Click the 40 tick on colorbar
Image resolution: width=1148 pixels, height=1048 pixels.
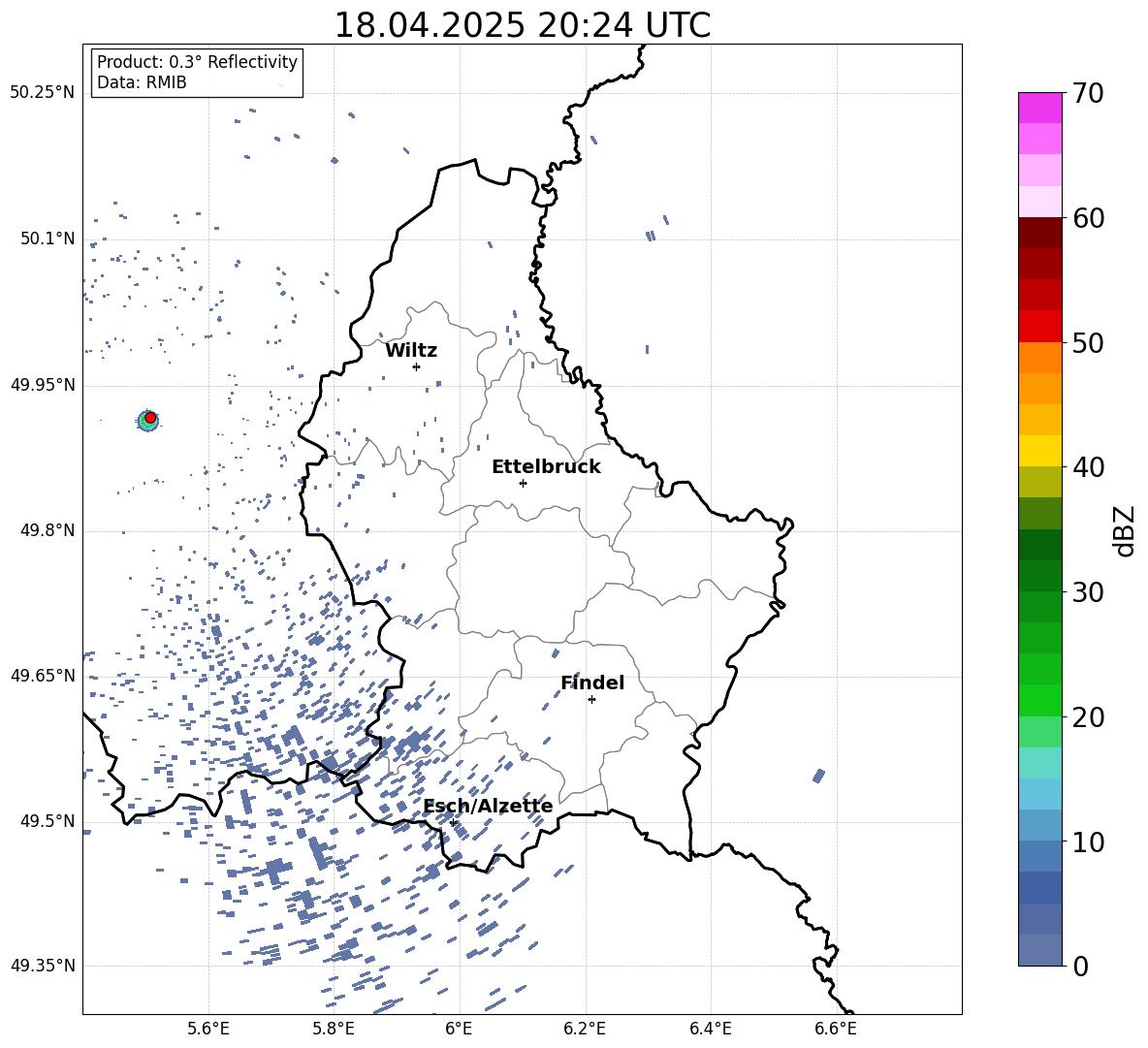[1087, 467]
